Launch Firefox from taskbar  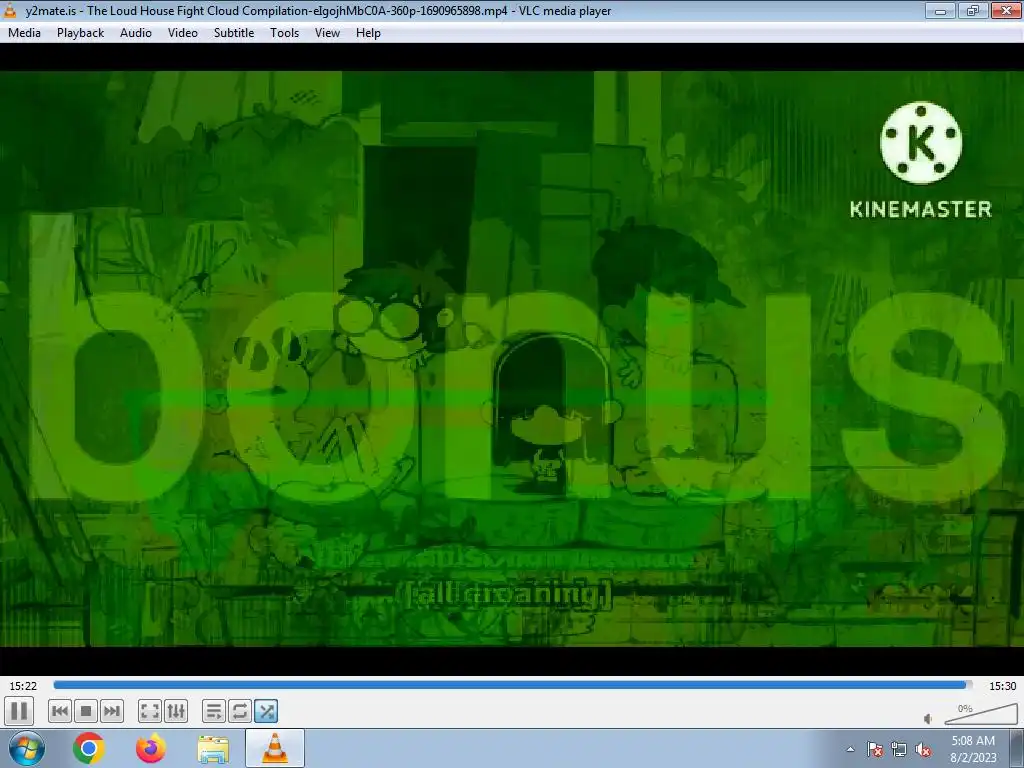[150, 748]
